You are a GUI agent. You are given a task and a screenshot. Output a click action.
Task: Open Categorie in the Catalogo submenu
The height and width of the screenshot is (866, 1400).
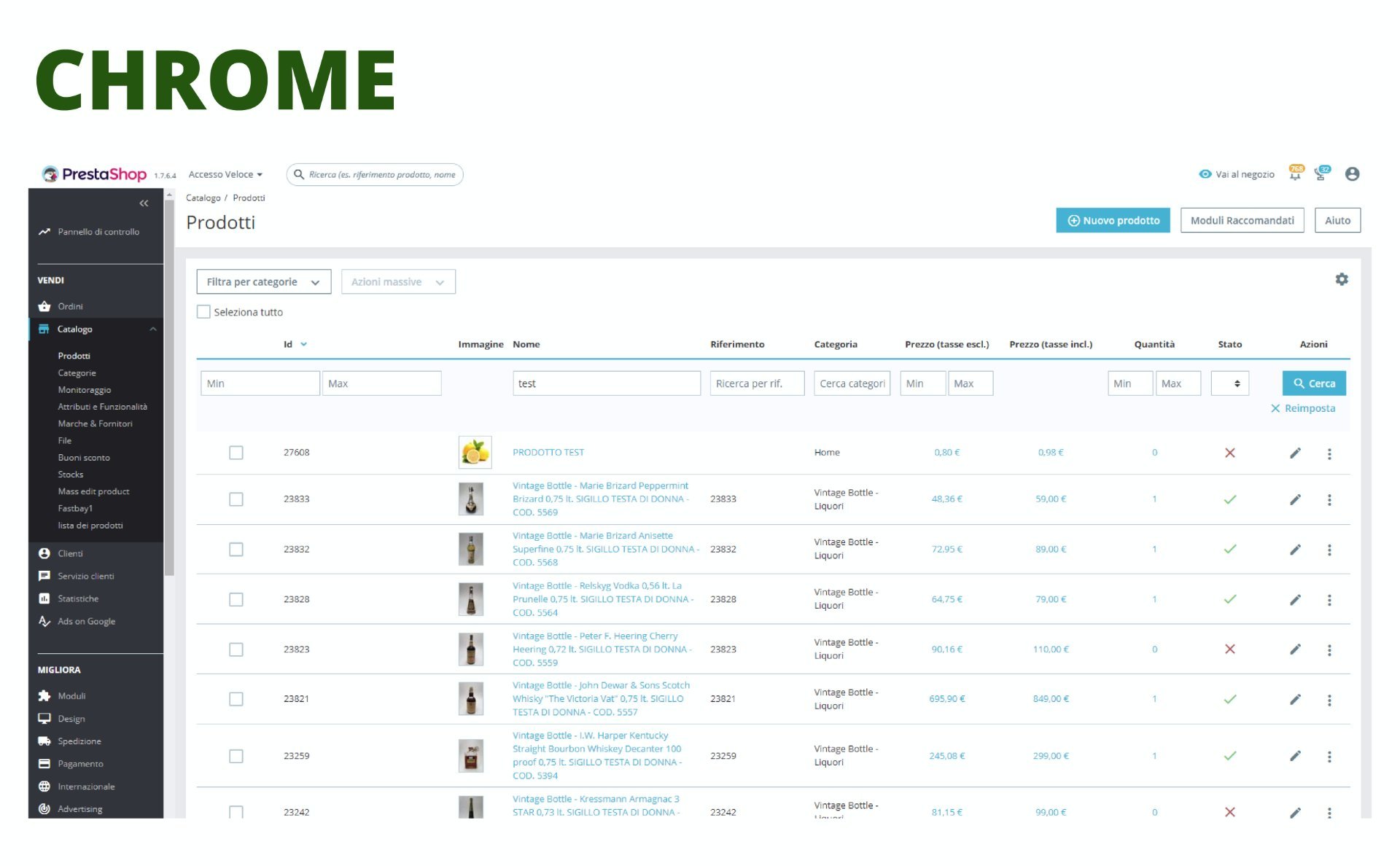click(77, 373)
